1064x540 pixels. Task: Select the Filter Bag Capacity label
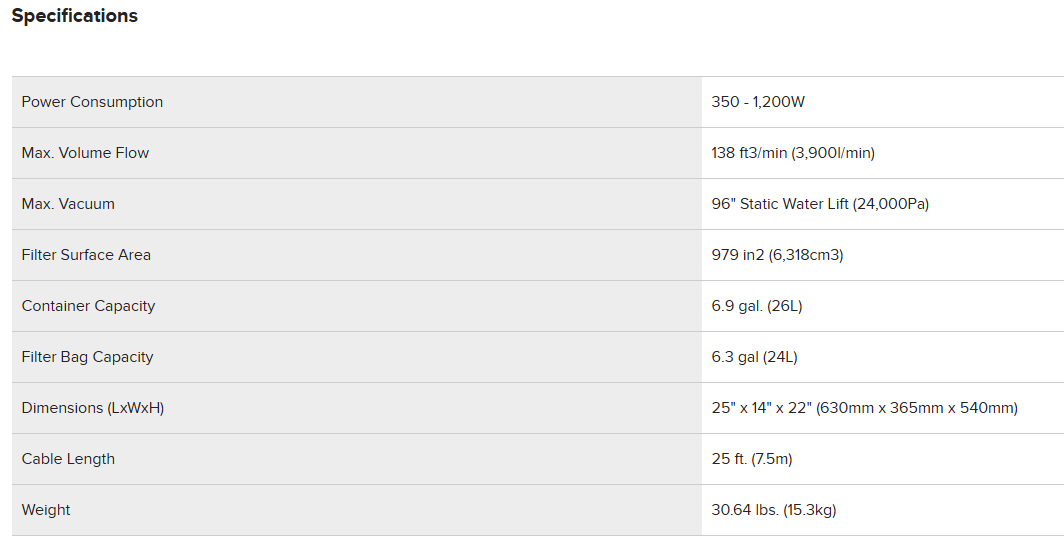coord(87,357)
